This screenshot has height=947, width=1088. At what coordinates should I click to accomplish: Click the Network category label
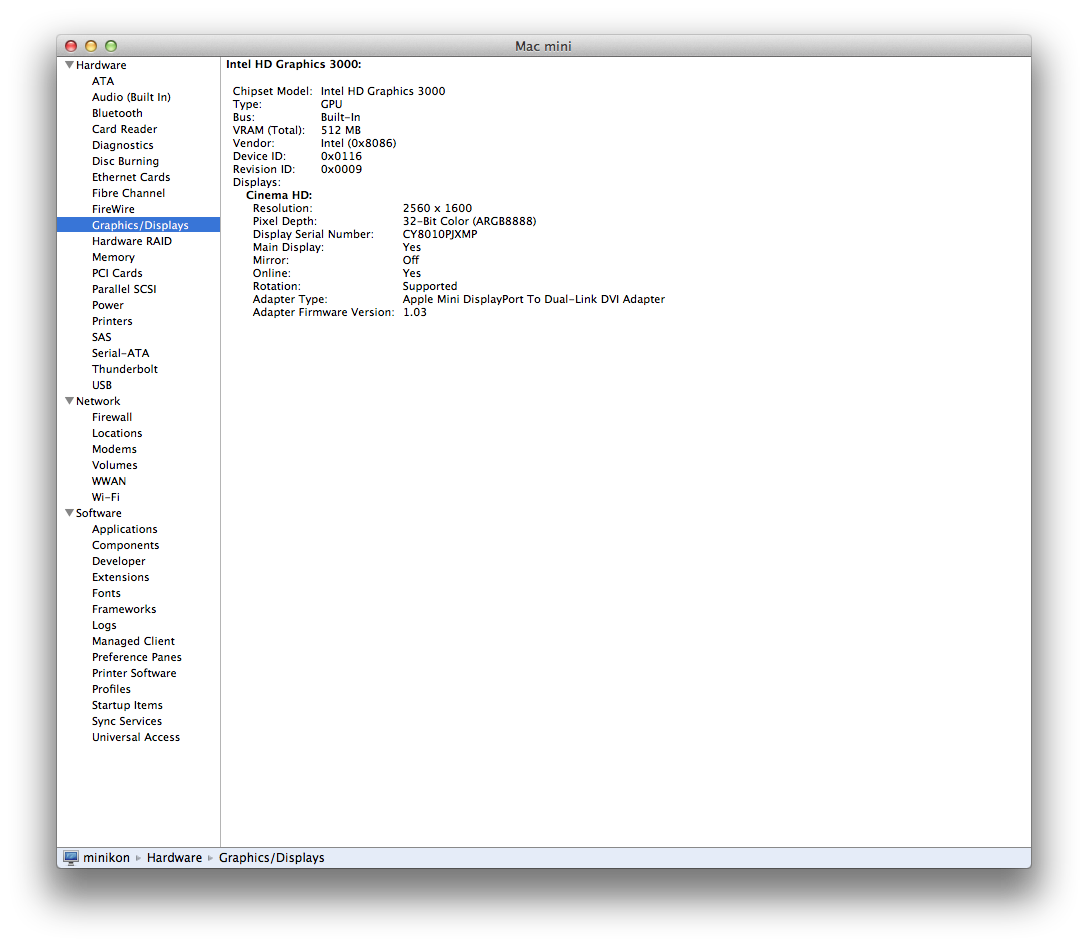[98, 401]
